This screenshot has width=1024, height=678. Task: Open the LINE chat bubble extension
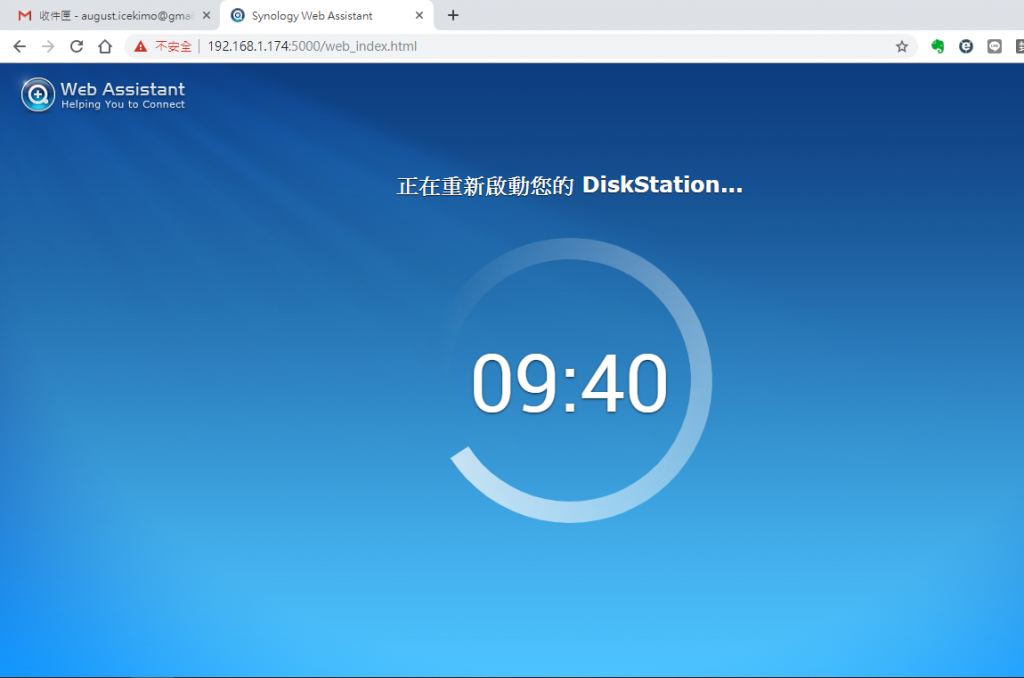[x=995, y=46]
